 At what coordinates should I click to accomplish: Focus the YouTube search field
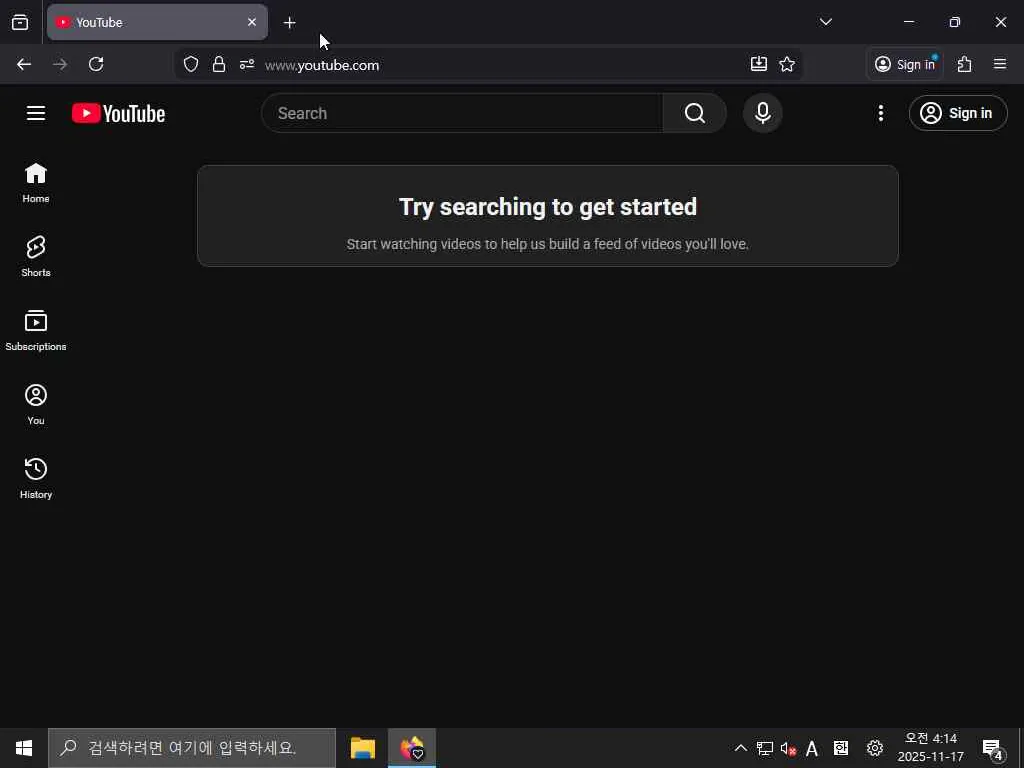tap(462, 113)
